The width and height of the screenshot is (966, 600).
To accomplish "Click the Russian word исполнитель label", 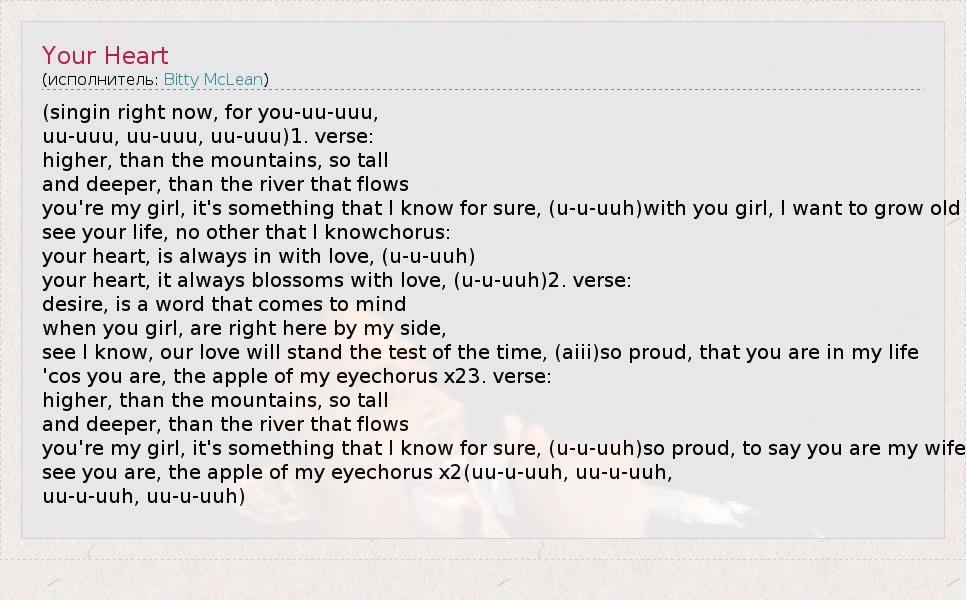I will [x=101, y=80].
